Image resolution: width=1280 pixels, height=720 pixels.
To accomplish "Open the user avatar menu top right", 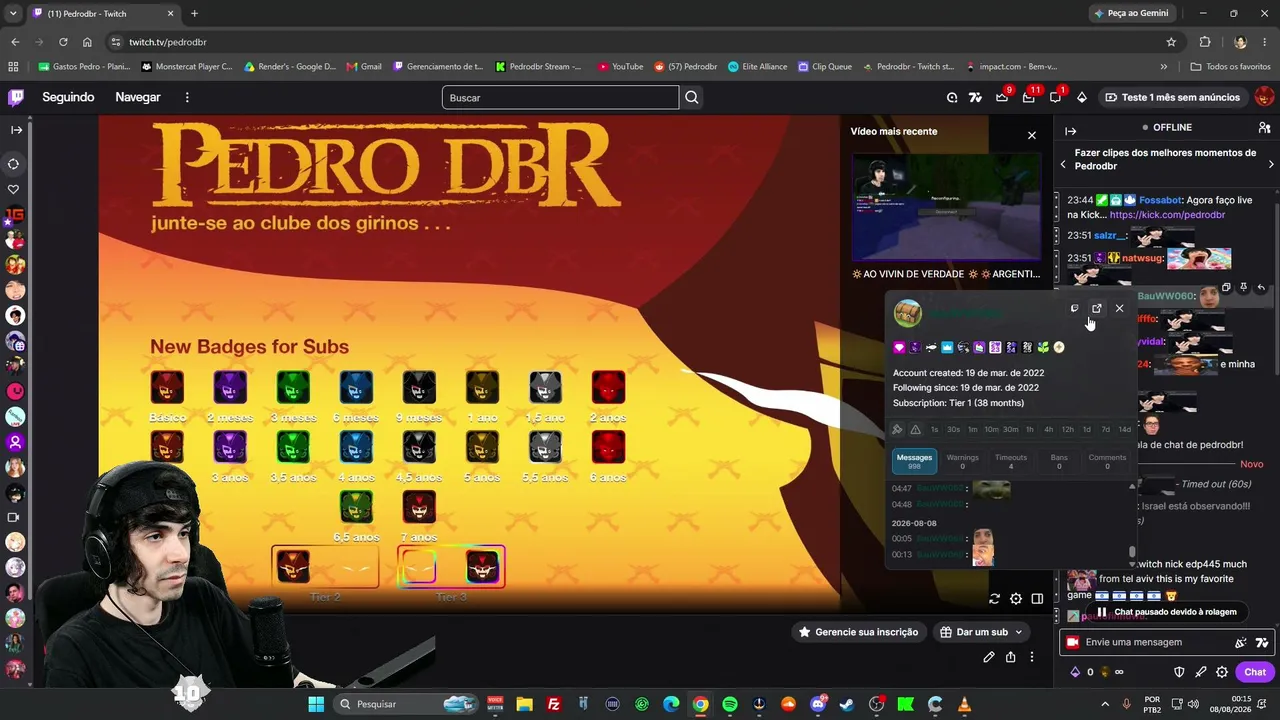I will pyautogui.click(x=1264, y=97).
